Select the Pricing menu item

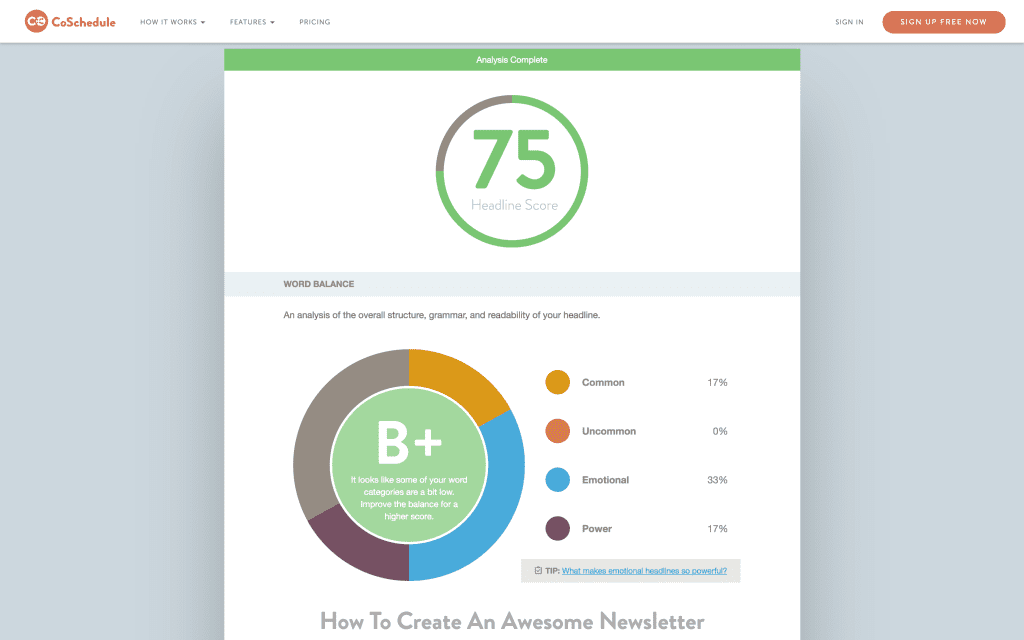click(x=314, y=21)
